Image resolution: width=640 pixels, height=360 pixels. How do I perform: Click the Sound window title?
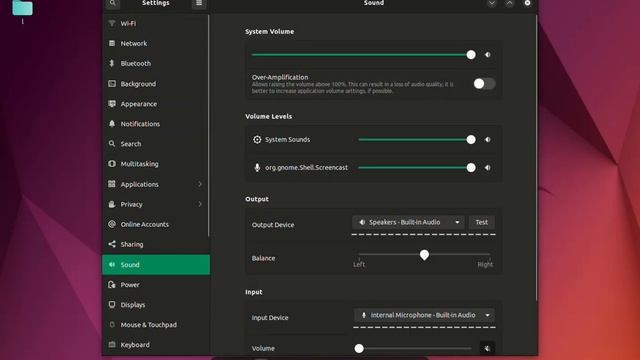pyautogui.click(x=373, y=3)
